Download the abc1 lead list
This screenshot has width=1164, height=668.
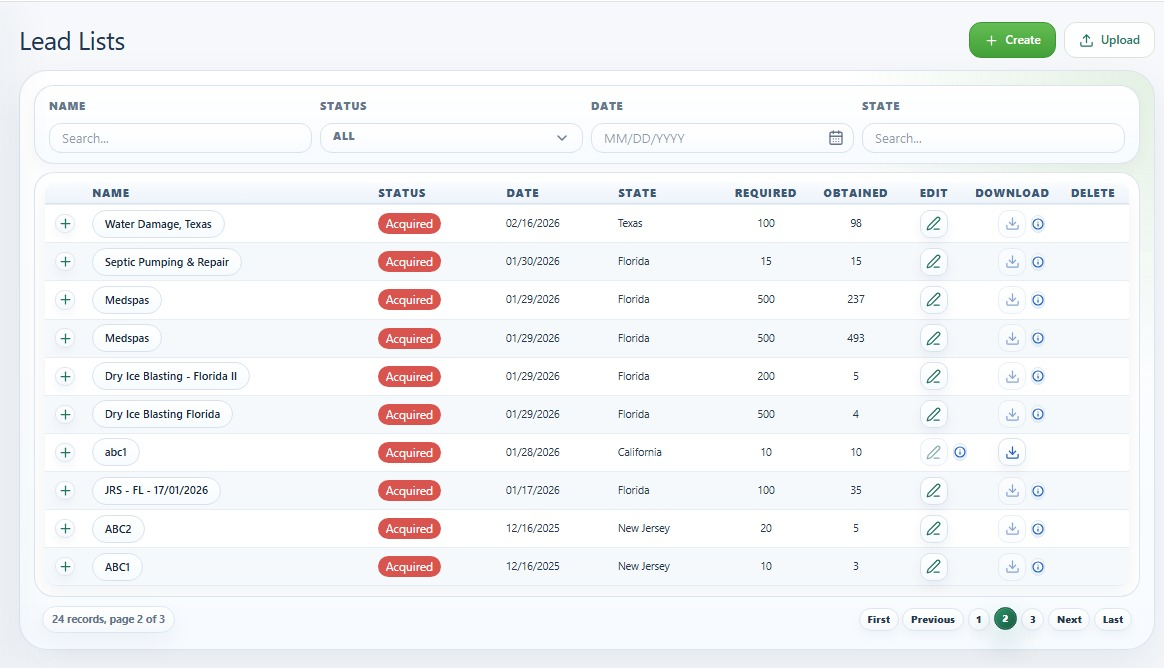pos(1012,452)
